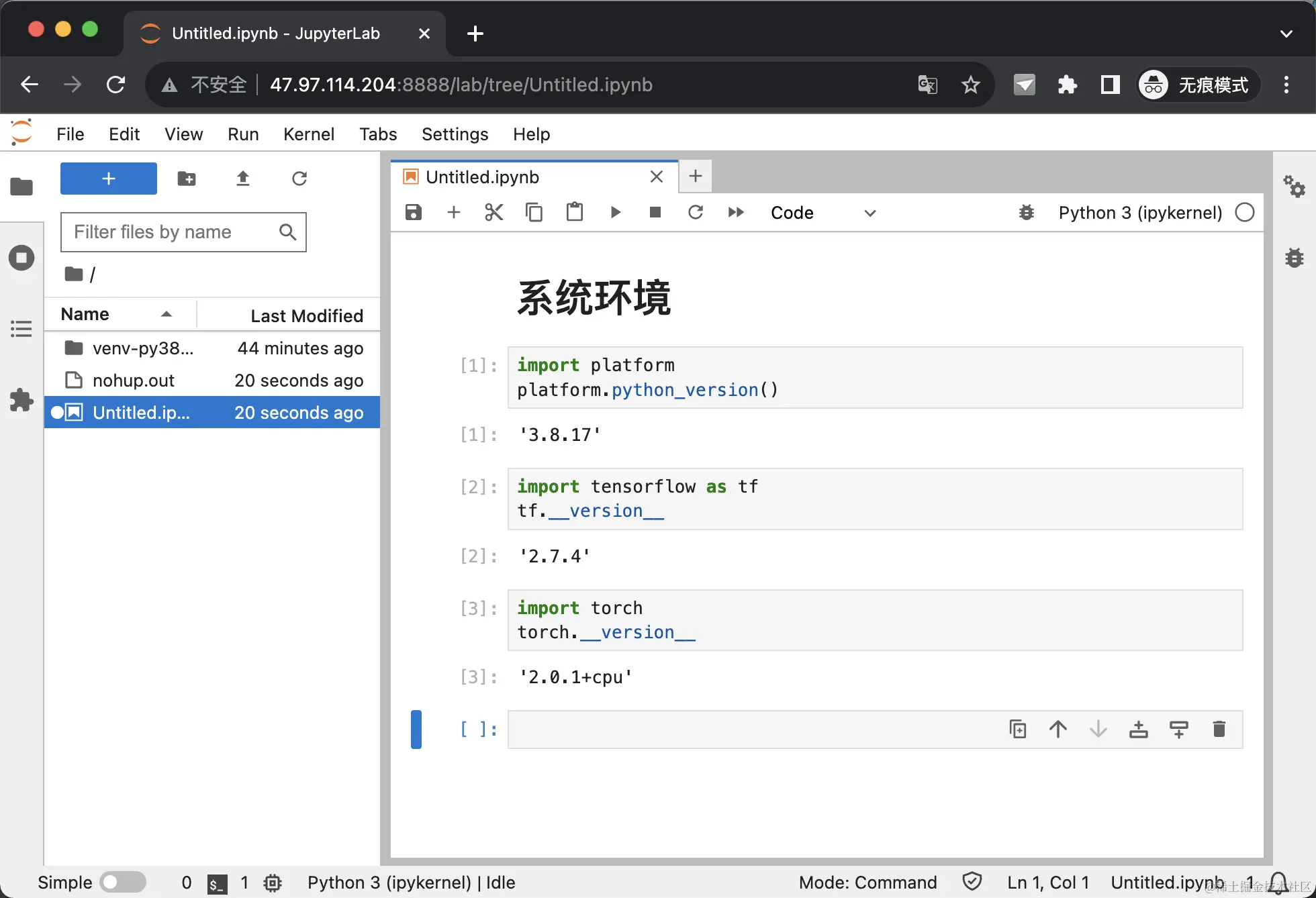Open the Code cell type dropdown
Image resolution: width=1316 pixels, height=898 pixels.
[x=822, y=213]
